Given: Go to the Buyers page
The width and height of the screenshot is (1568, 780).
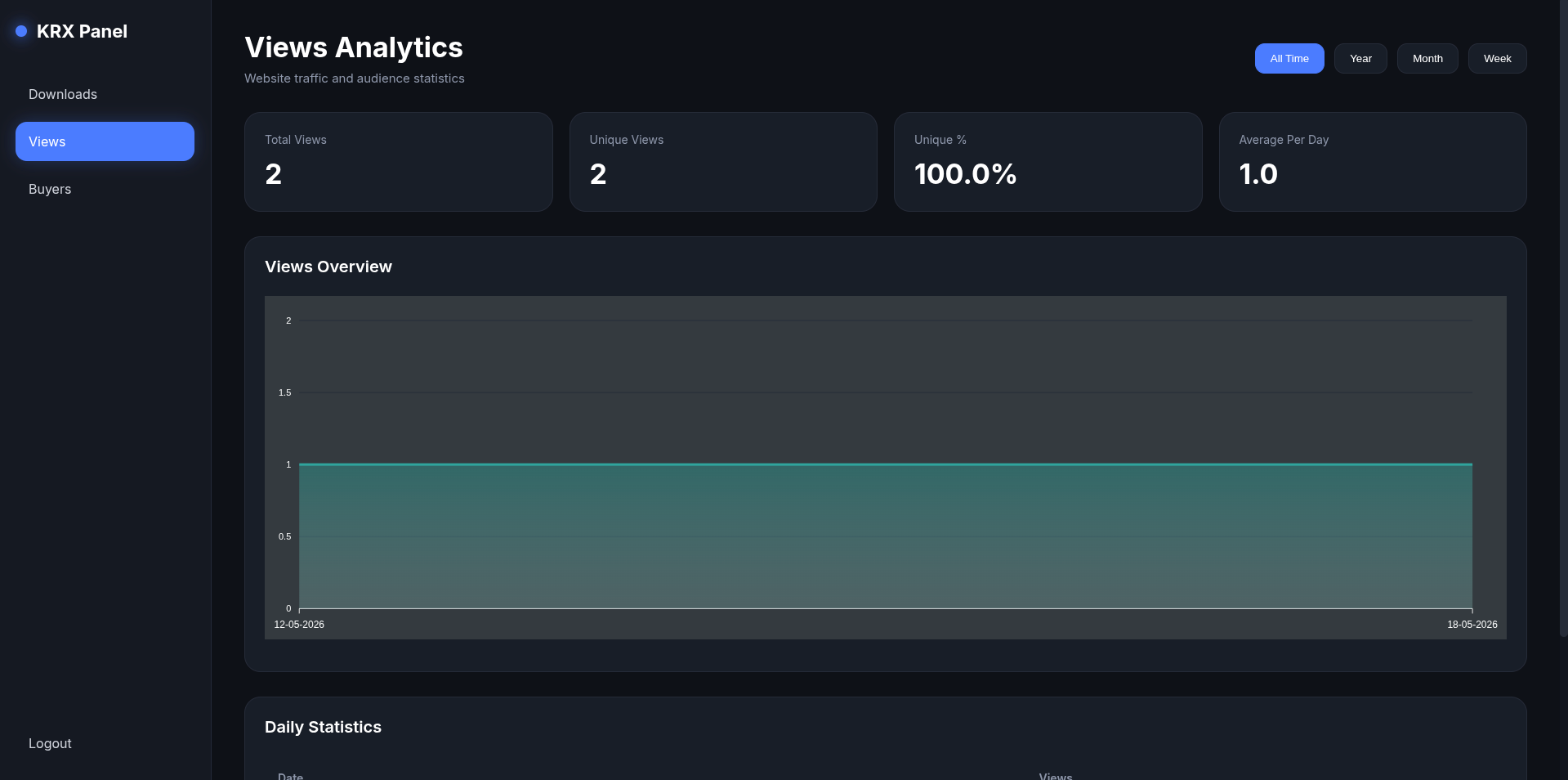Looking at the screenshot, I should 105,189.
